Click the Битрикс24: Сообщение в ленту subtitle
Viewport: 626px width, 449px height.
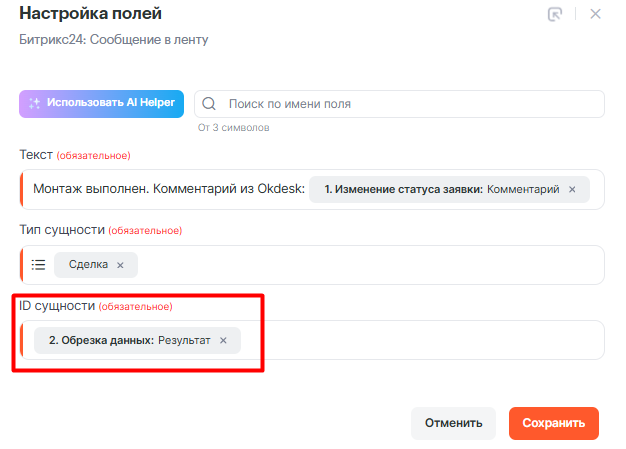[114, 39]
